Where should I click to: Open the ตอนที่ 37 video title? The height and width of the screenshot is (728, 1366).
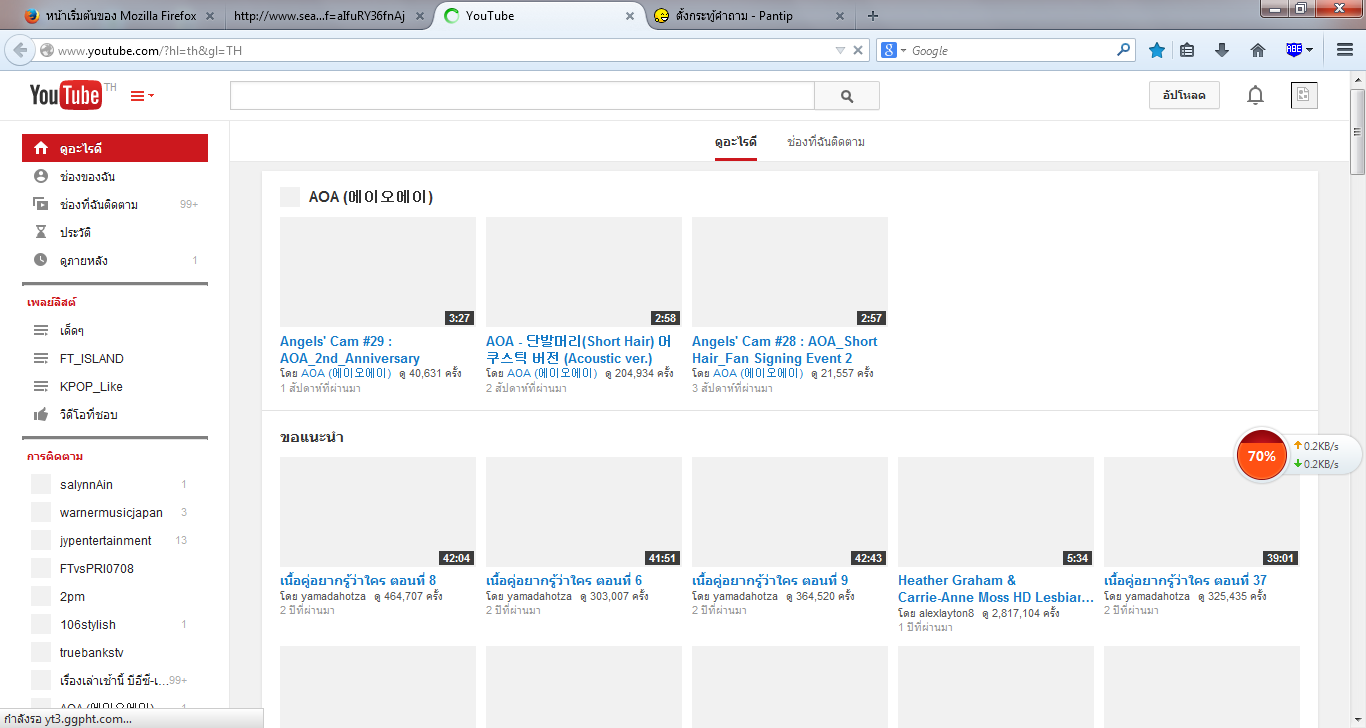click(x=1185, y=580)
